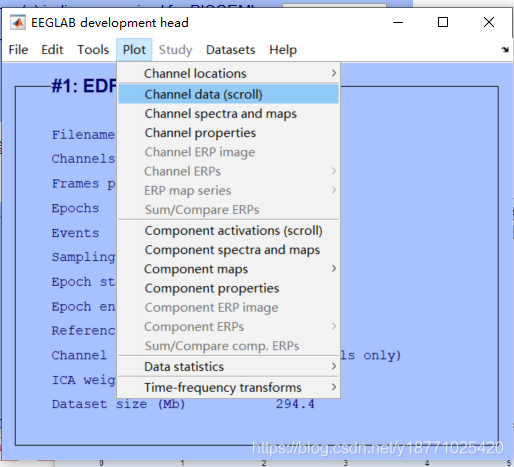Screen dimensions: 514x467
Task: Open Component properties
Action: 229,288
